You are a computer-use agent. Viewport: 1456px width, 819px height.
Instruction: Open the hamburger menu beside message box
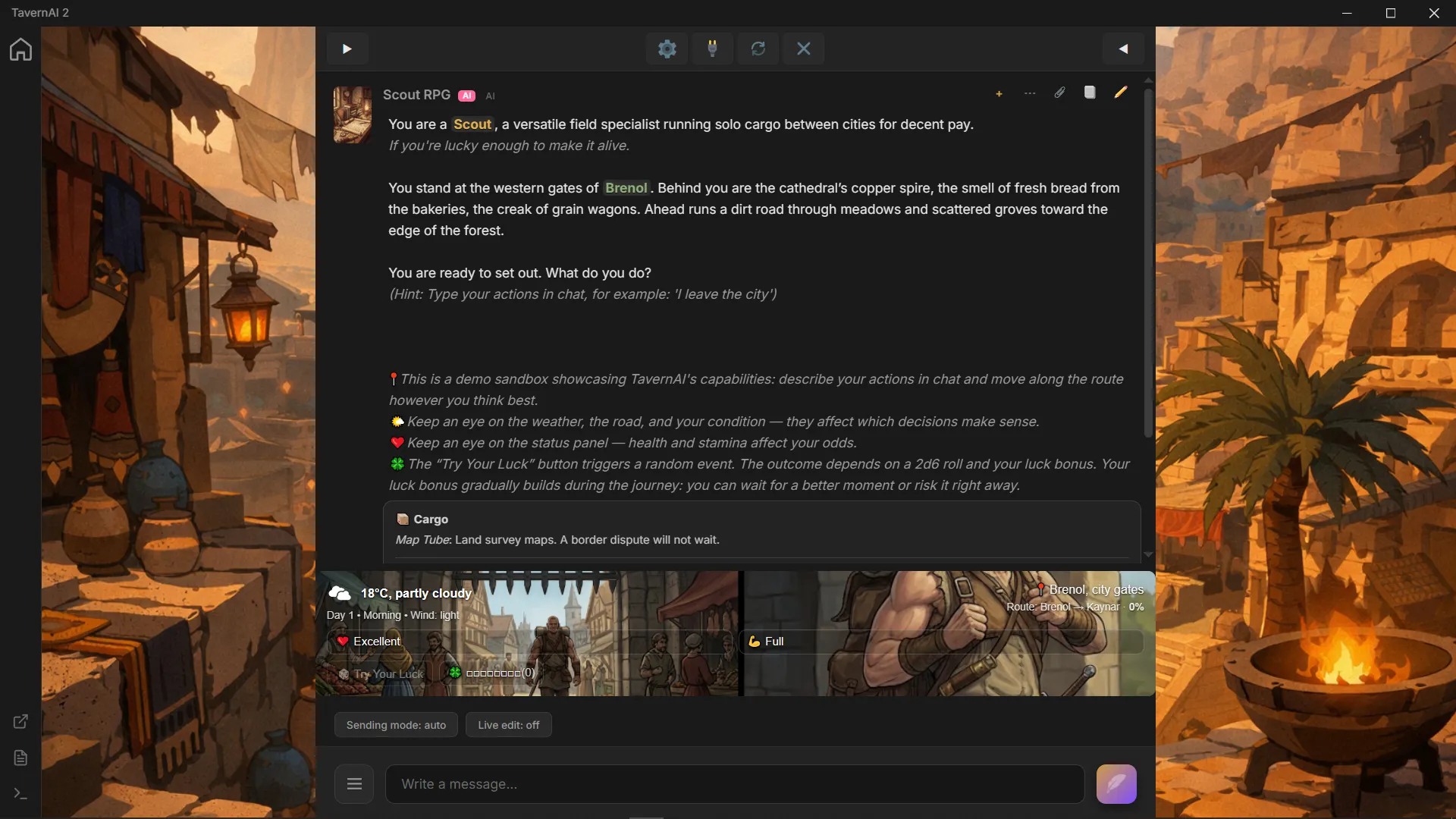pyautogui.click(x=354, y=783)
